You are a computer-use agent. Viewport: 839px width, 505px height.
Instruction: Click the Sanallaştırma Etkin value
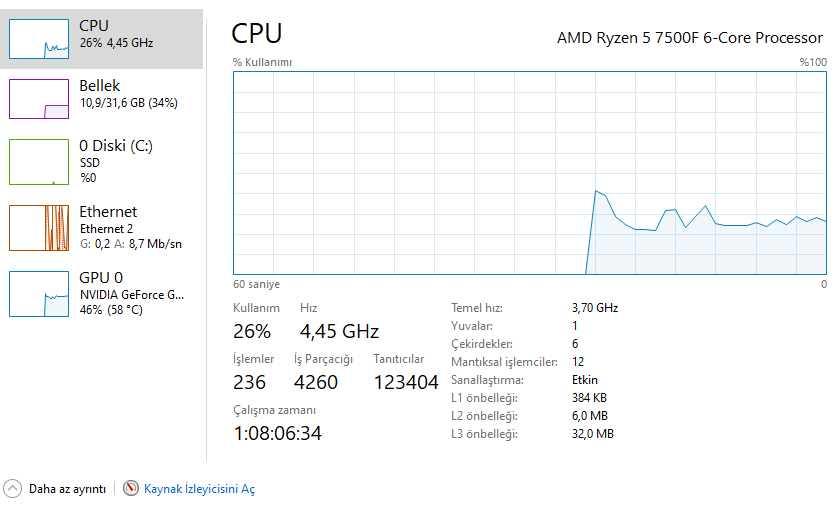[586, 380]
